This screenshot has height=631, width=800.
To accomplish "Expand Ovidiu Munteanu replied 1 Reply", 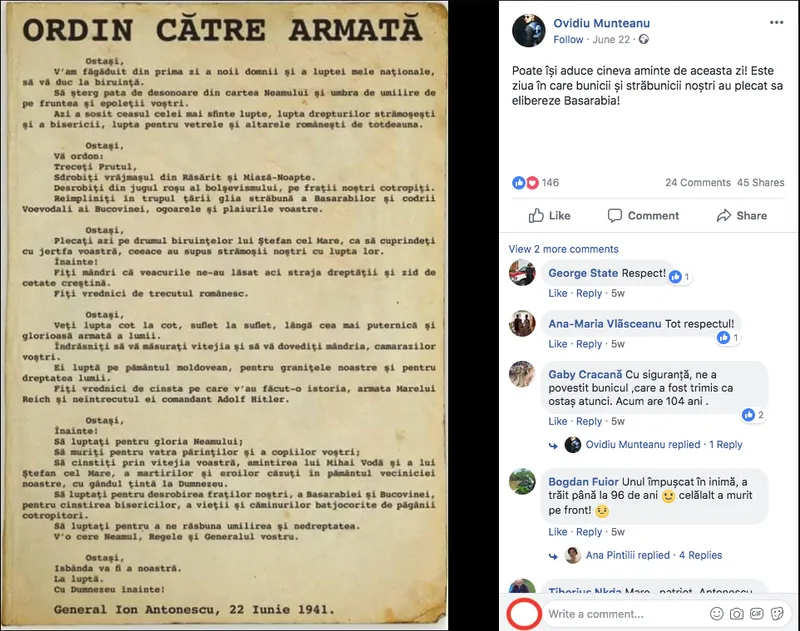I will click(x=664, y=444).
